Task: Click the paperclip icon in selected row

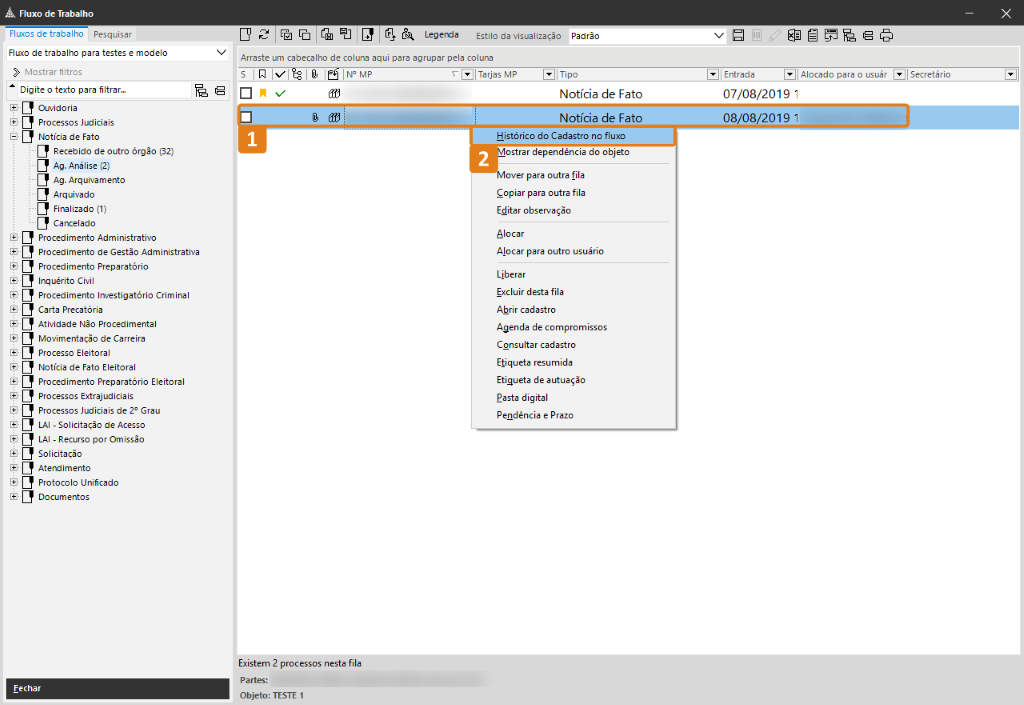Action: click(x=315, y=118)
